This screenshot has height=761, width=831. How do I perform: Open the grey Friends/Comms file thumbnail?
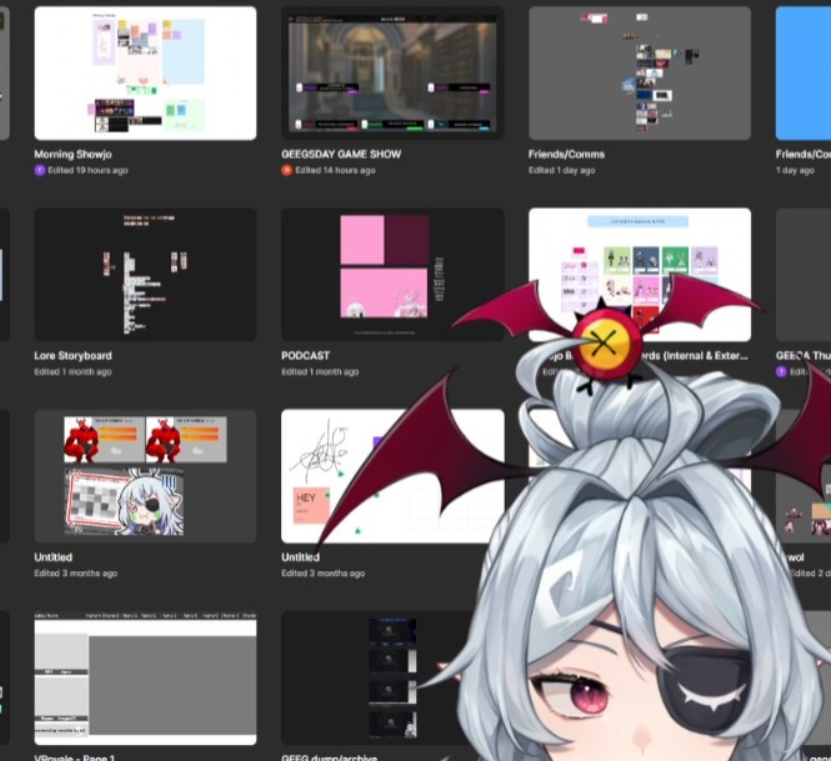coord(640,73)
